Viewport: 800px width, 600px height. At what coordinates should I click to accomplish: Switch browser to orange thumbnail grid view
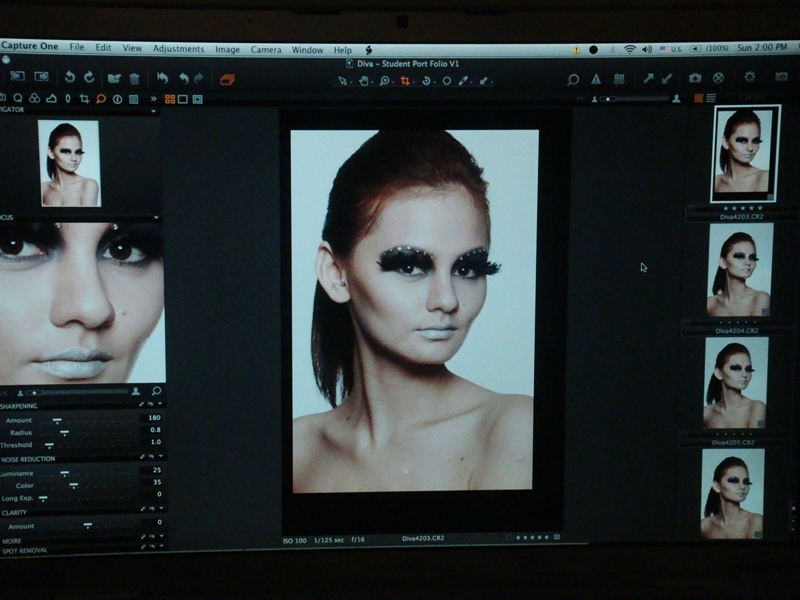coord(698,98)
